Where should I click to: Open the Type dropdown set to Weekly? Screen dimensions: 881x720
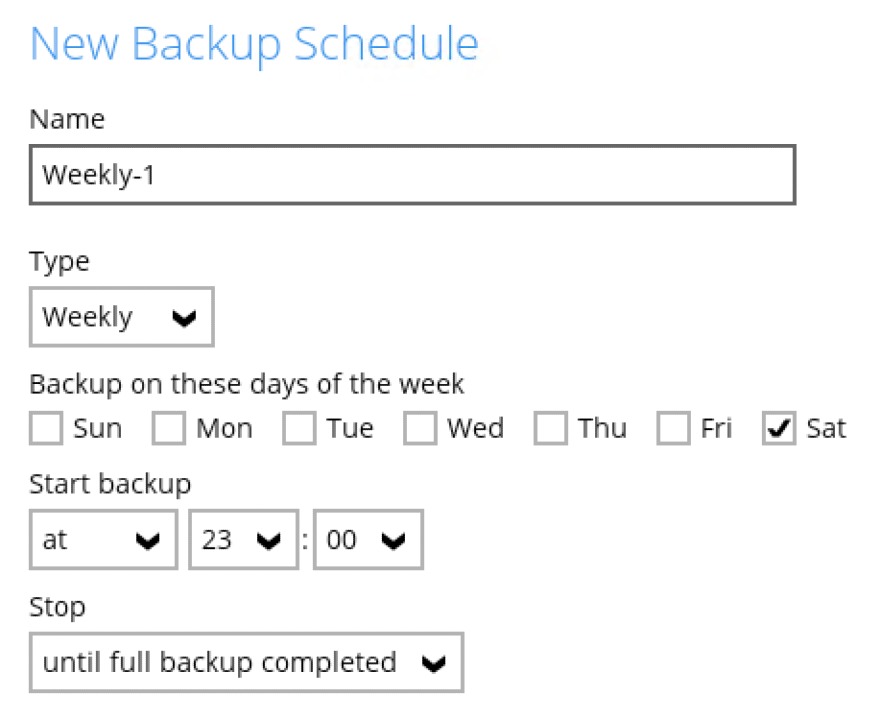pos(121,317)
